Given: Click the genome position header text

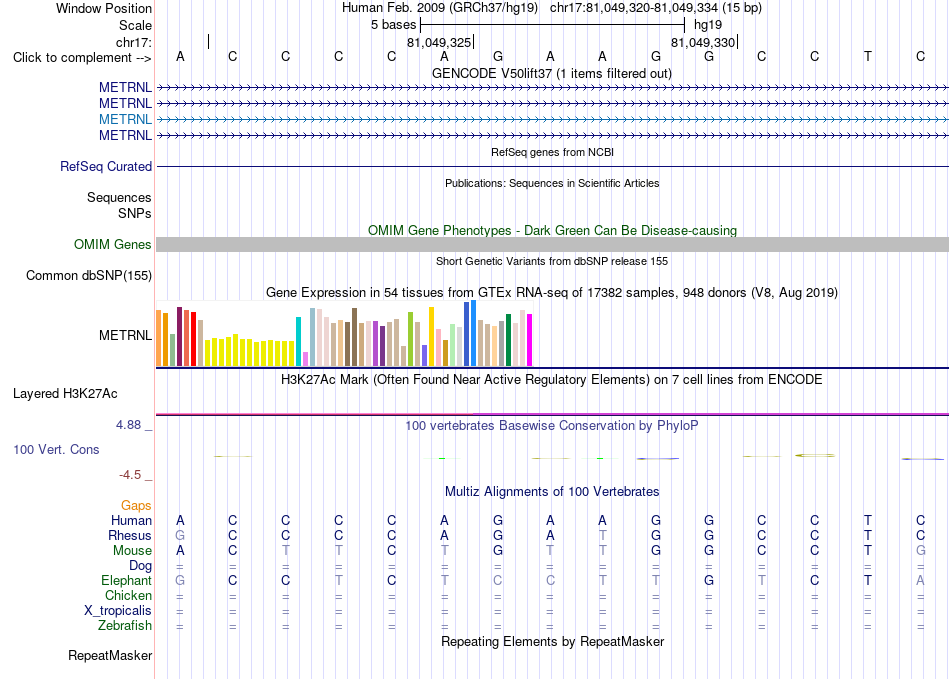Looking at the screenshot, I should (x=552, y=8).
